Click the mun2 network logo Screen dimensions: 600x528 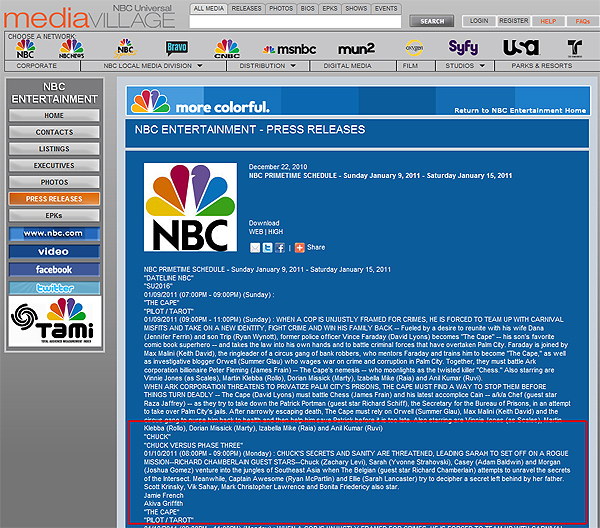(358, 48)
